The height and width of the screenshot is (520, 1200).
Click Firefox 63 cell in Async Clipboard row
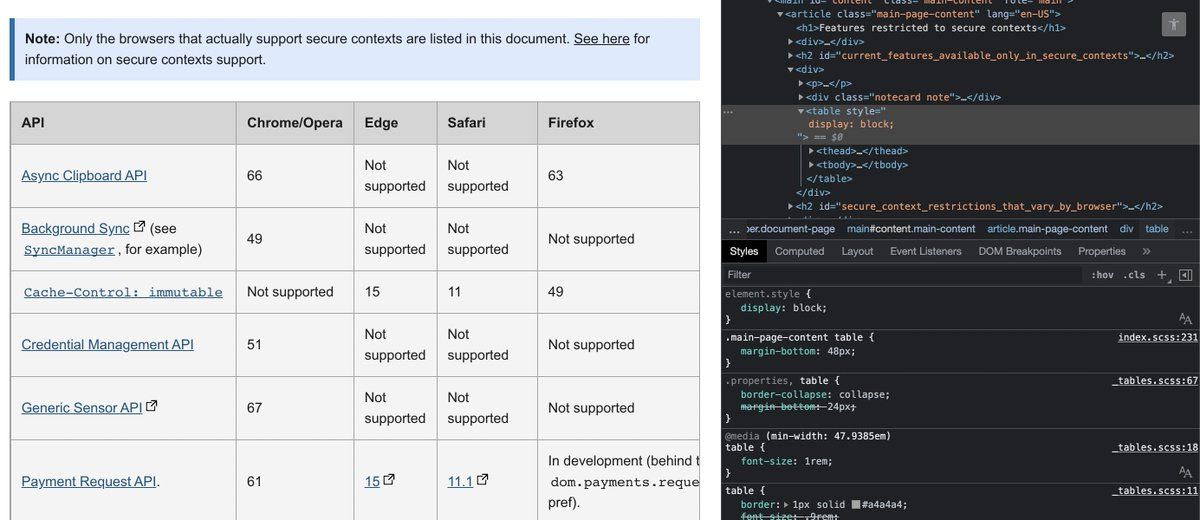pyautogui.click(x=618, y=175)
